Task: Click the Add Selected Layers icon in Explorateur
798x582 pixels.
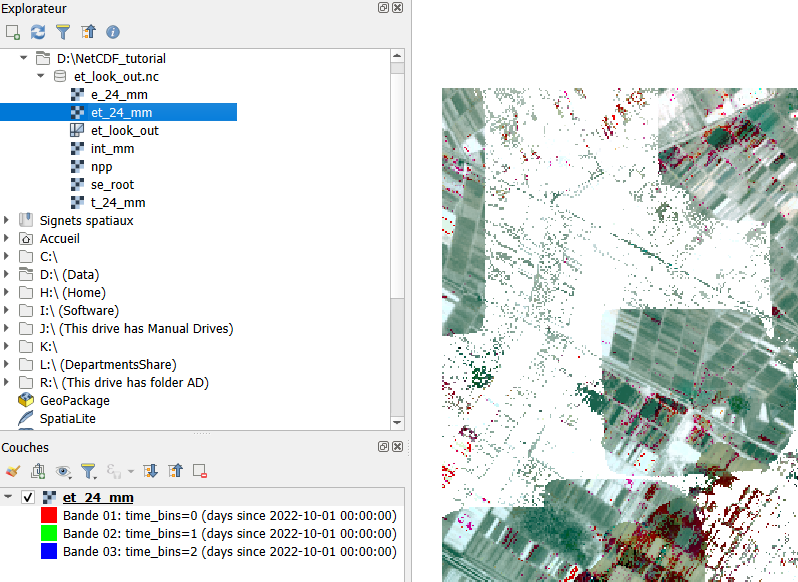Action: [x=13, y=32]
